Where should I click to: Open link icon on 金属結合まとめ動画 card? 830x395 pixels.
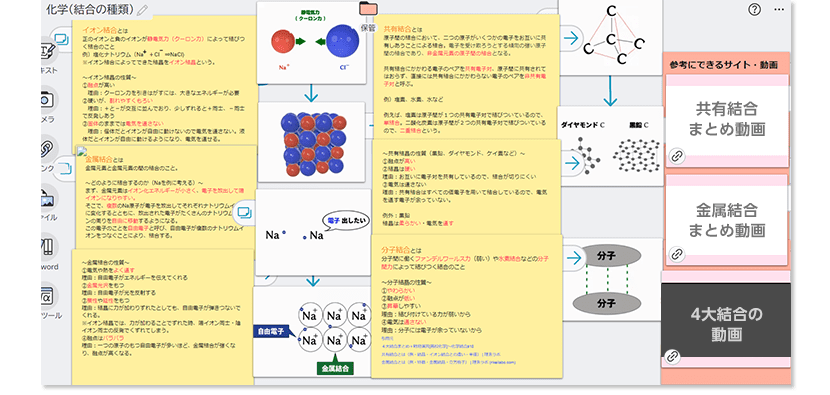[675, 254]
